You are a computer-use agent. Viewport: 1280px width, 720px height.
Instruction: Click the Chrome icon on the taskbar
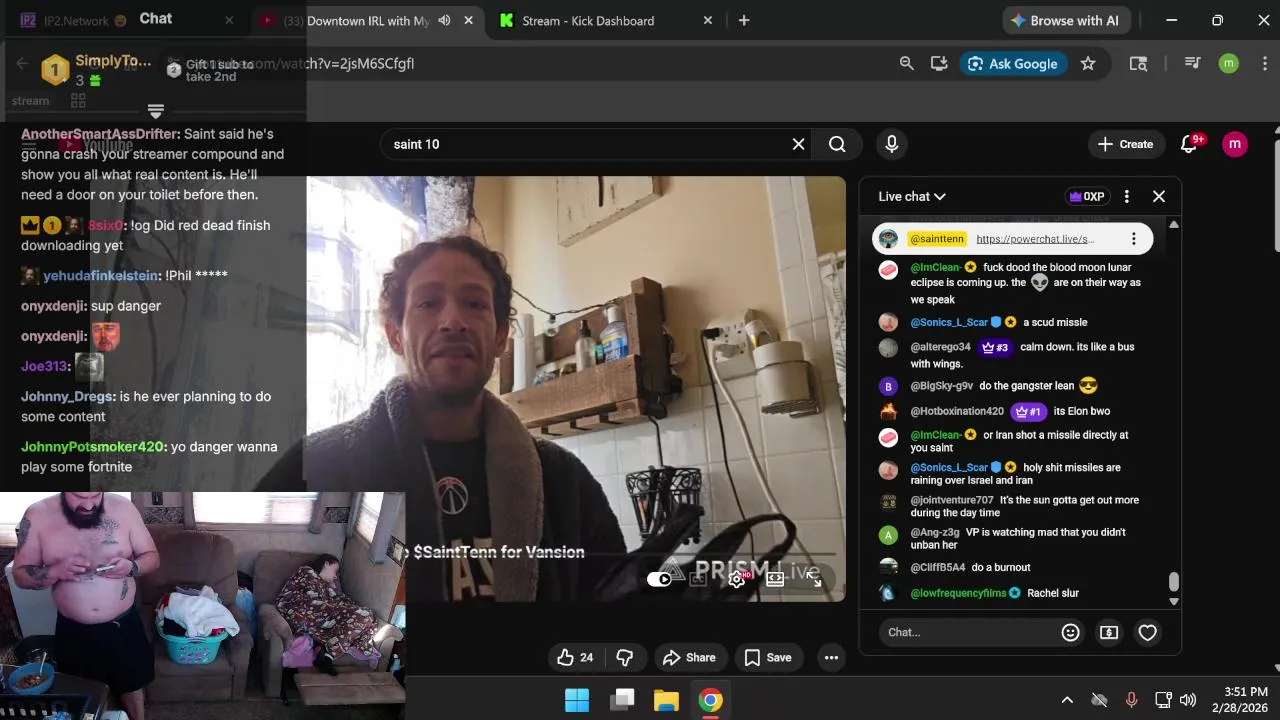point(710,700)
